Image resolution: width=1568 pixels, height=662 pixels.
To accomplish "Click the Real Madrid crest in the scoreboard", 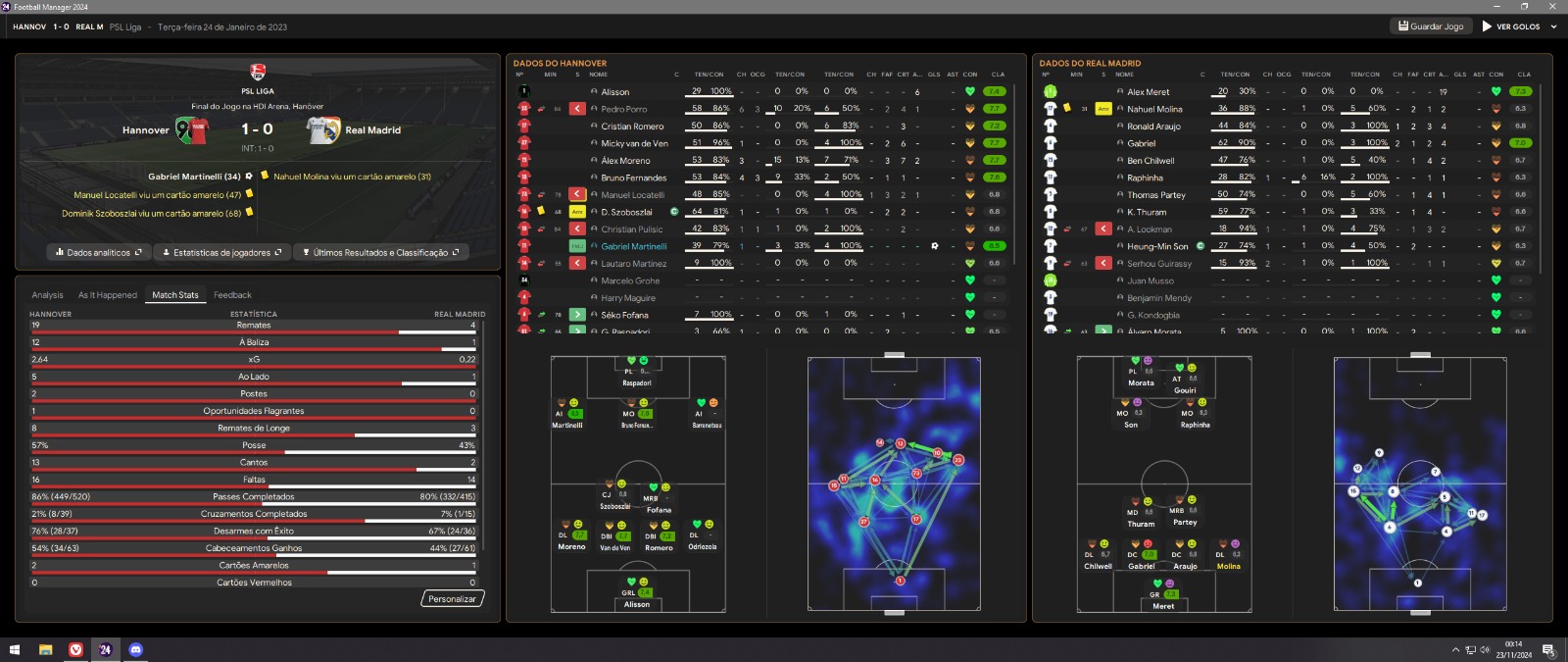I will coord(323,129).
